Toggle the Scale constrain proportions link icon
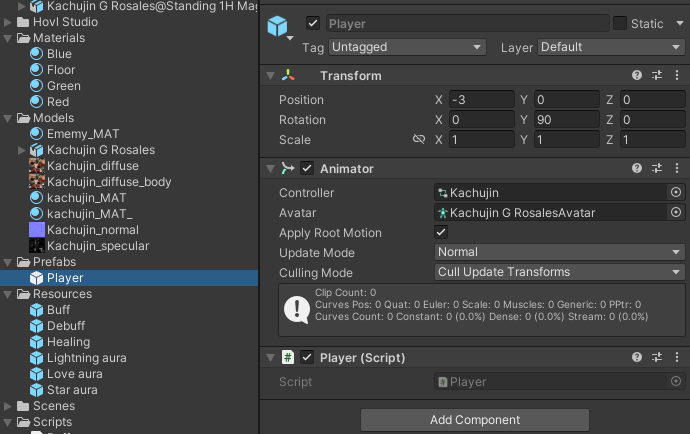 pos(419,140)
